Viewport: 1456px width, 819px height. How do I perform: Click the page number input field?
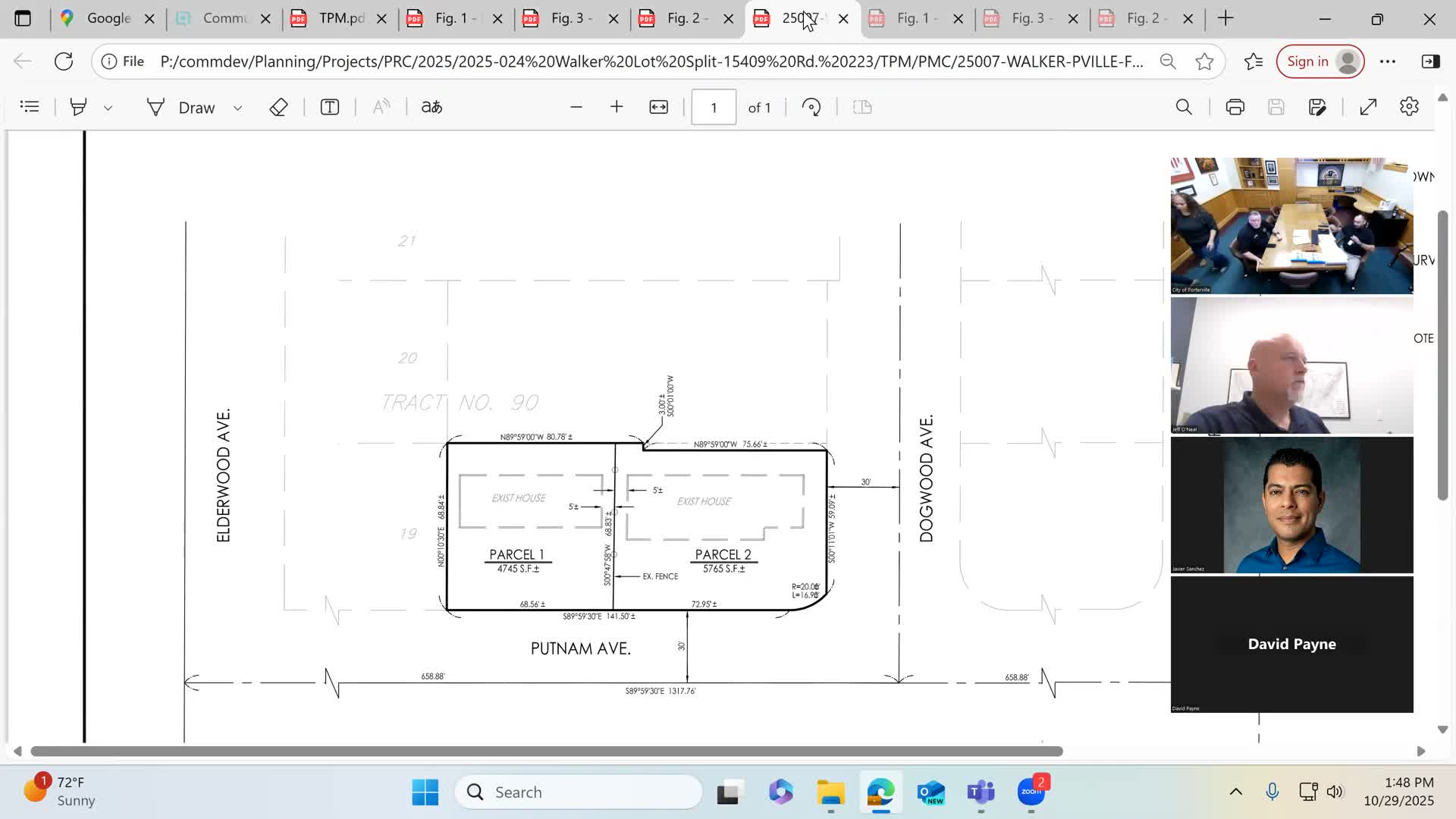click(x=713, y=107)
